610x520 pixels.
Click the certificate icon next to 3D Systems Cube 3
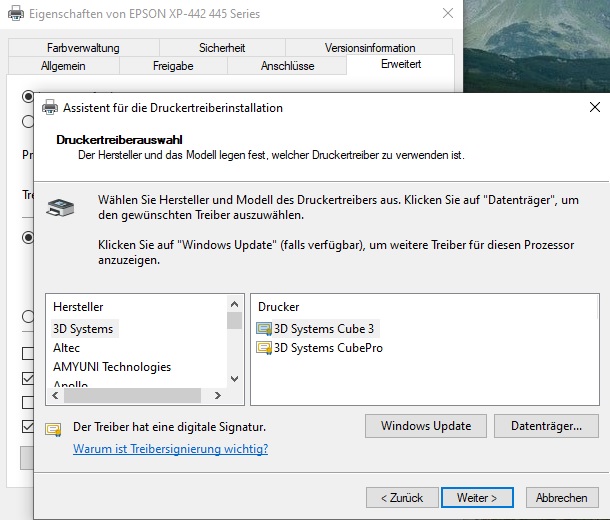tap(264, 329)
